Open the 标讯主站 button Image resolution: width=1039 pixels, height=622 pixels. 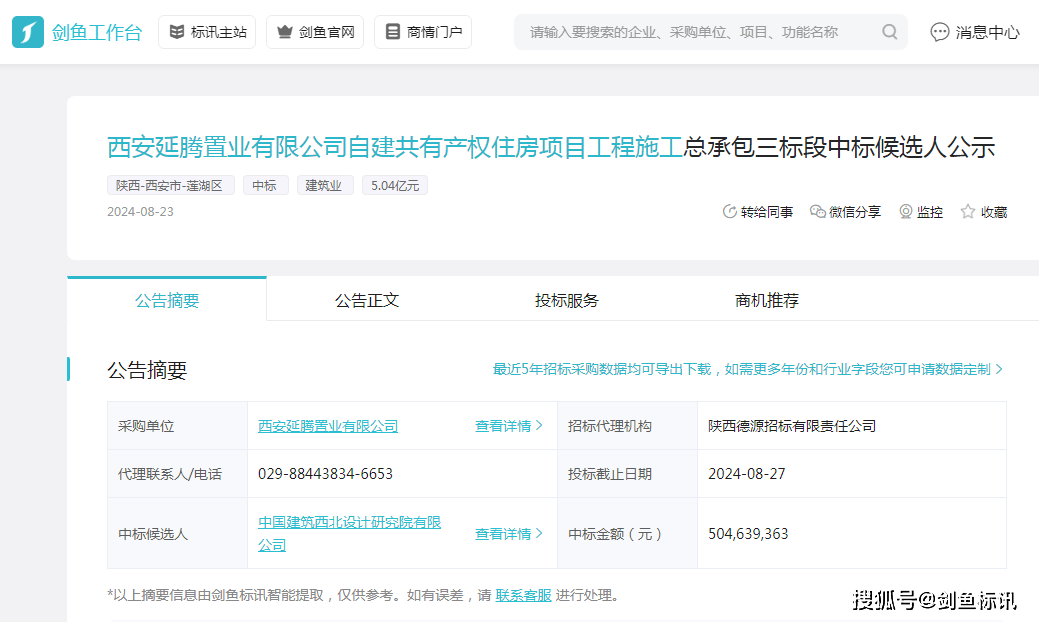pos(207,32)
